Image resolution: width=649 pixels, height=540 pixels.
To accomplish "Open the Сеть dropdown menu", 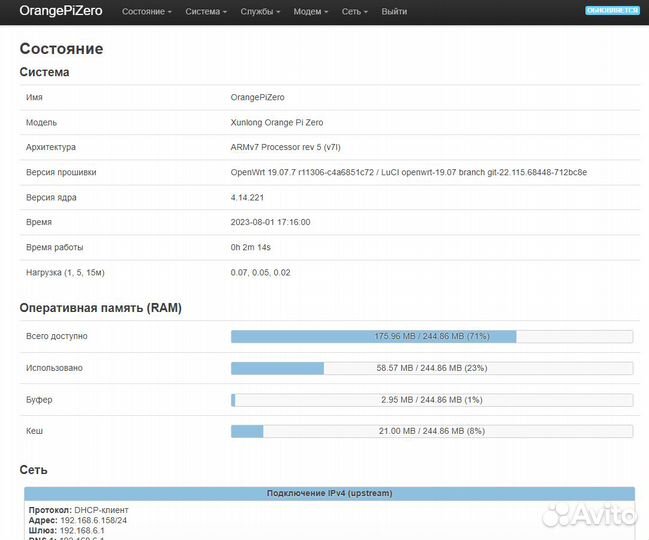I will [354, 12].
